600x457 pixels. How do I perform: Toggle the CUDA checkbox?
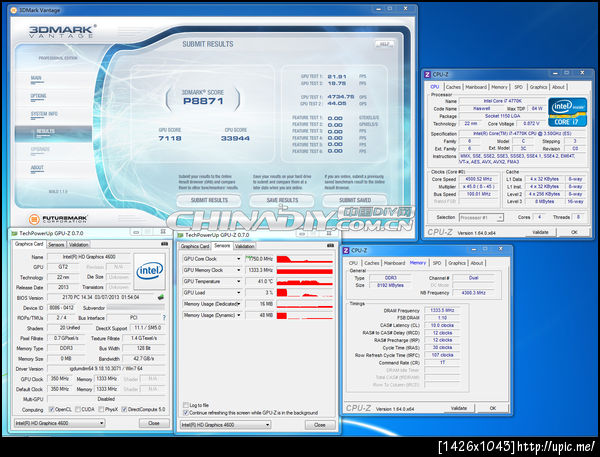[x=78, y=409]
